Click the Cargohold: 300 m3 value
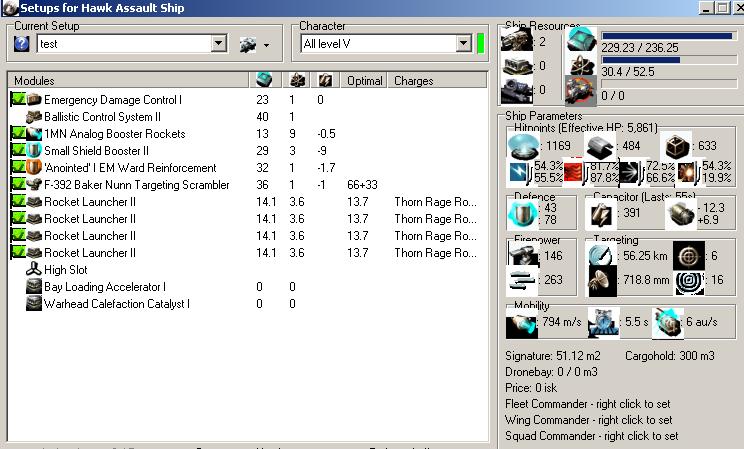Image resolution: width=744 pixels, height=449 pixels. click(x=670, y=356)
